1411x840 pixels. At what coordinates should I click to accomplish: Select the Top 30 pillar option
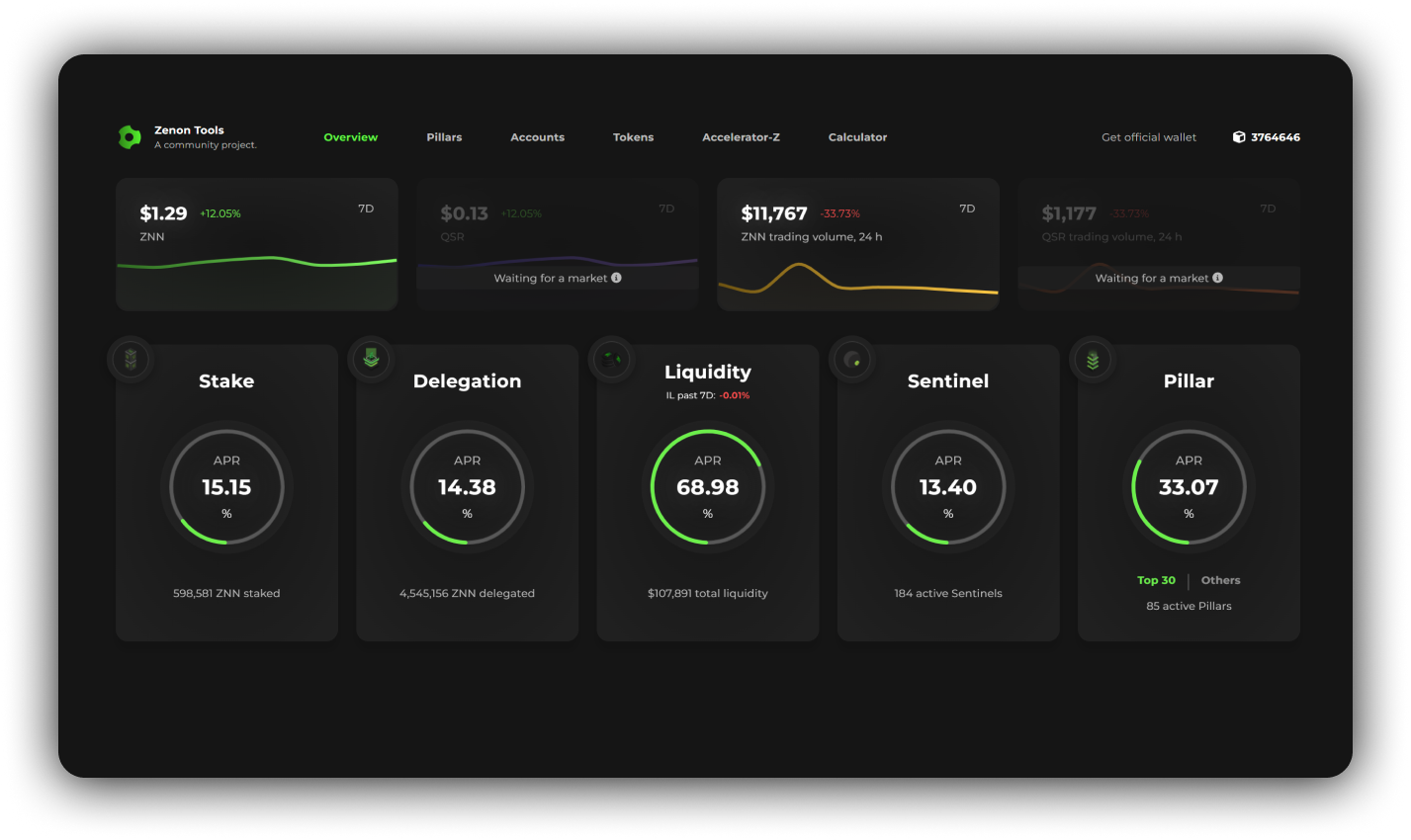click(x=1156, y=580)
